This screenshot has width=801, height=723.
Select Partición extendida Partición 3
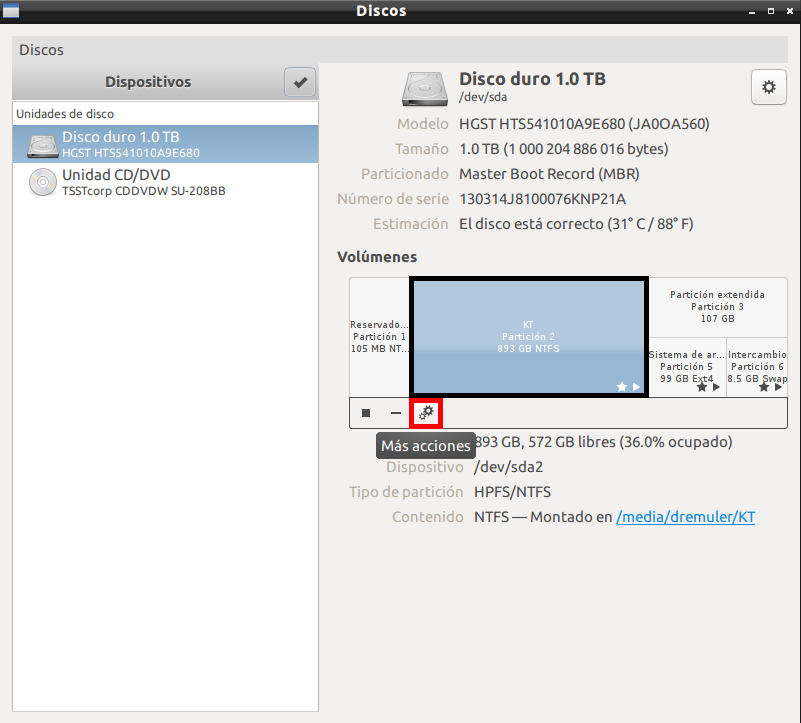tap(718, 307)
